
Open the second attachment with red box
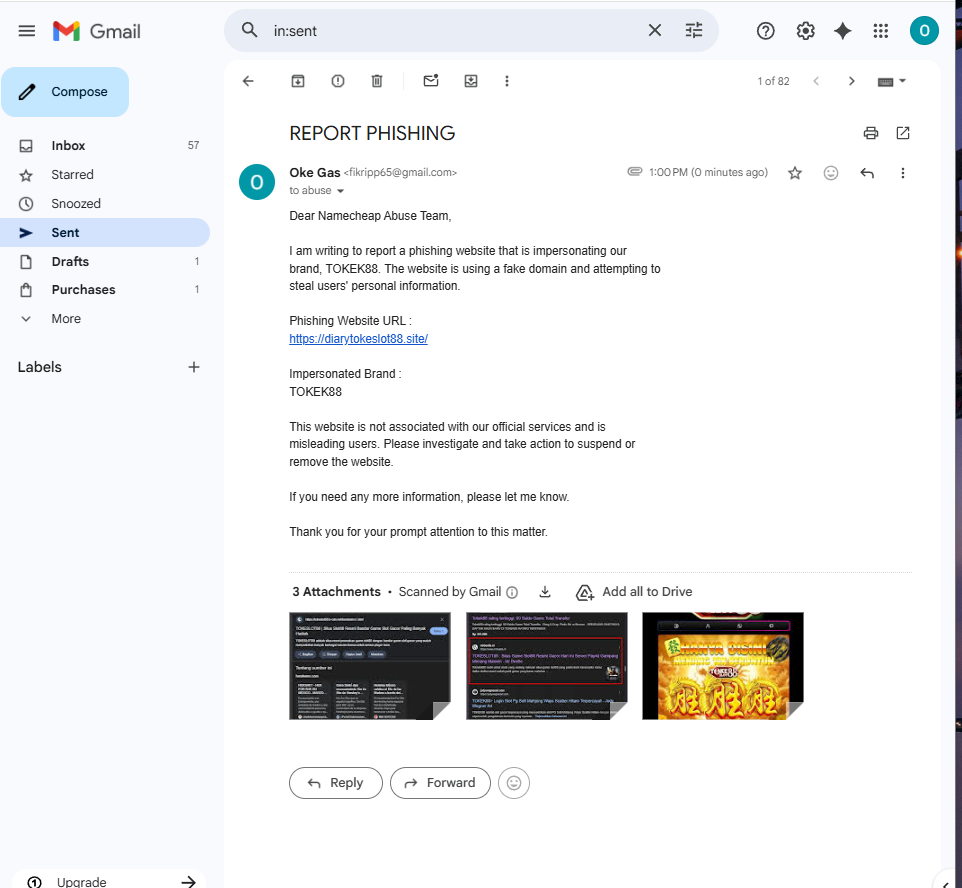coord(546,666)
